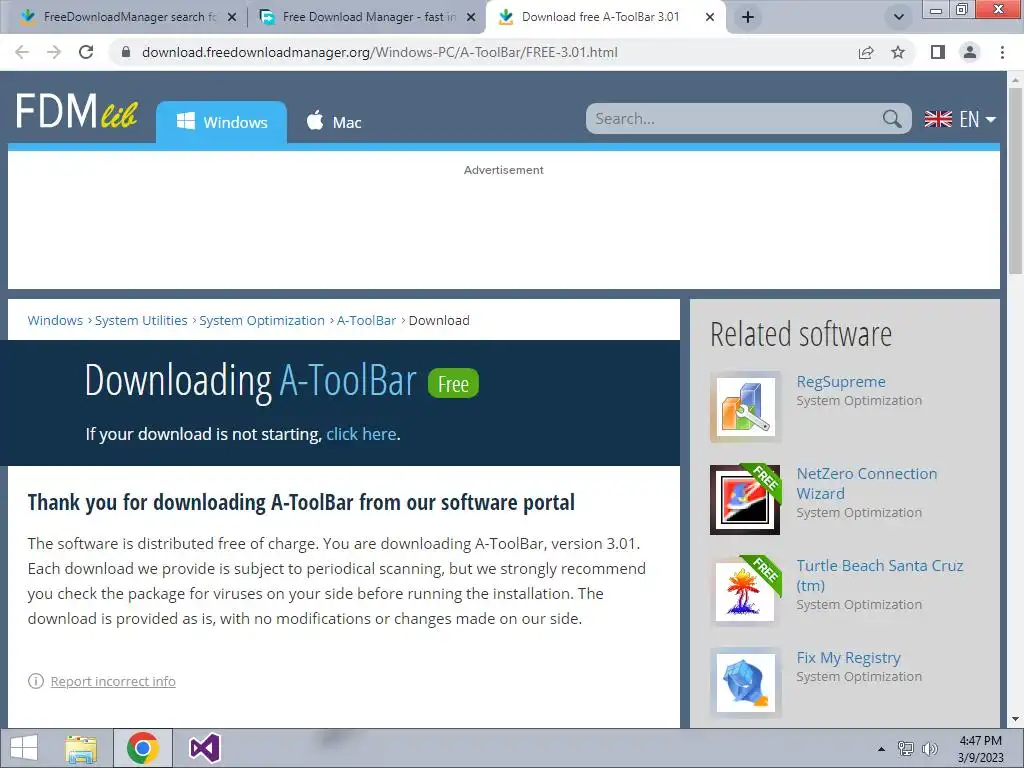This screenshot has height=768, width=1024.
Task: Click the scrollbar down arrow
Action: pyautogui.click(x=1015, y=720)
